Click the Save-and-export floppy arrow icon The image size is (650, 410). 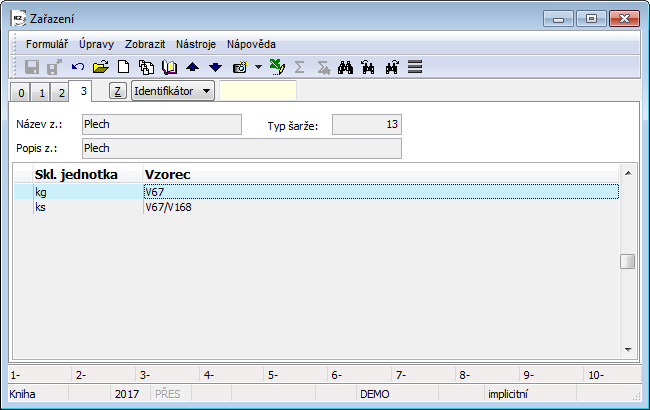coord(54,67)
